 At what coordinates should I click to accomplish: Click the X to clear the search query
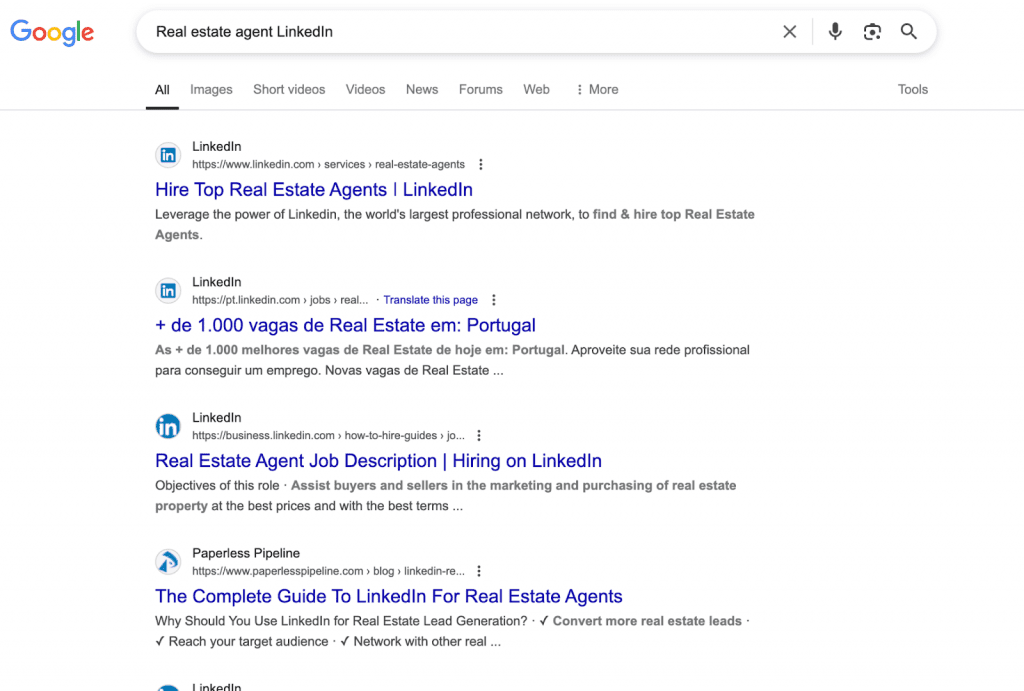coord(789,31)
